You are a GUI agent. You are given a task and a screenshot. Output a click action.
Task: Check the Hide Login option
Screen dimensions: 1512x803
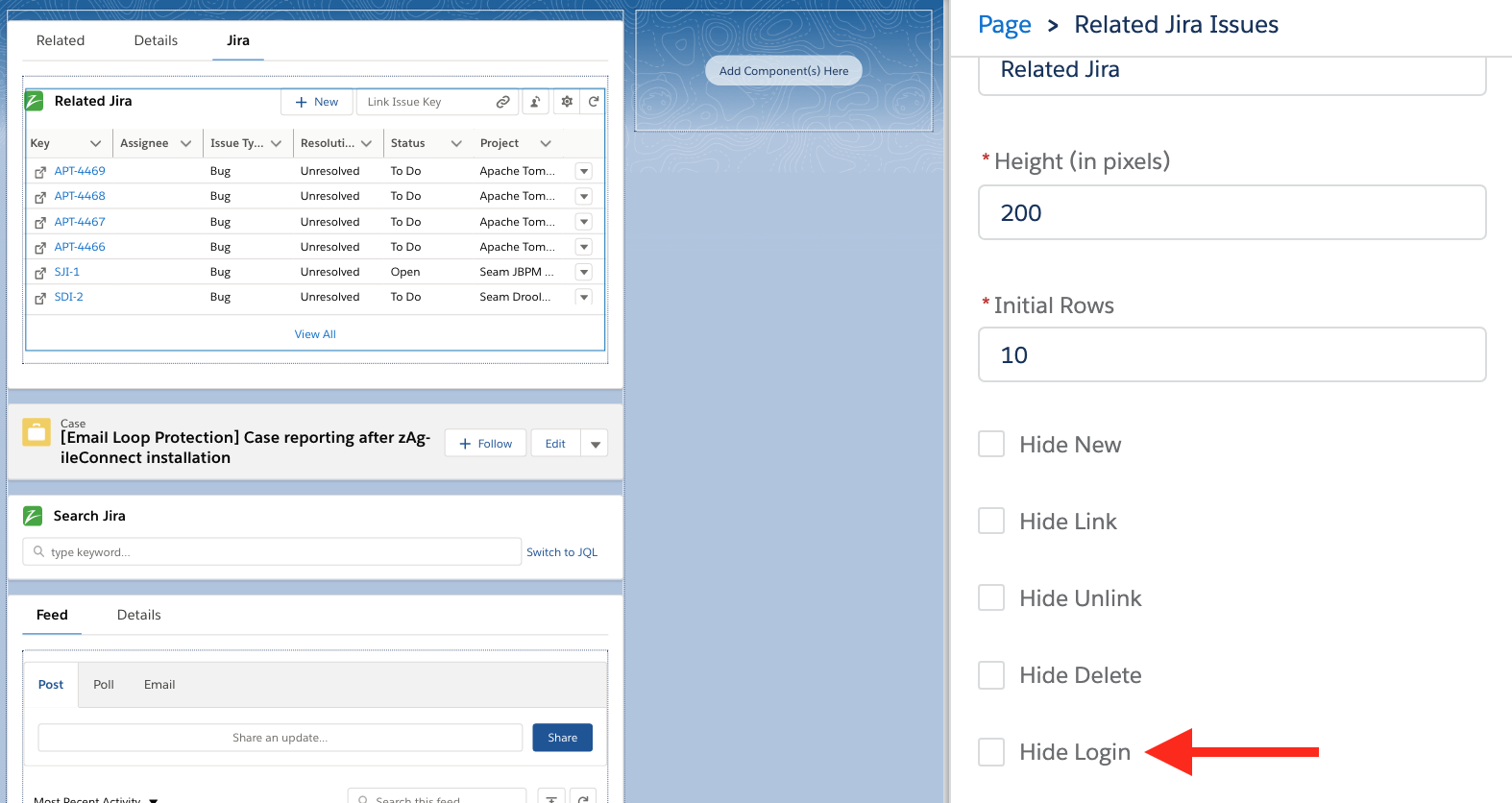(x=991, y=751)
